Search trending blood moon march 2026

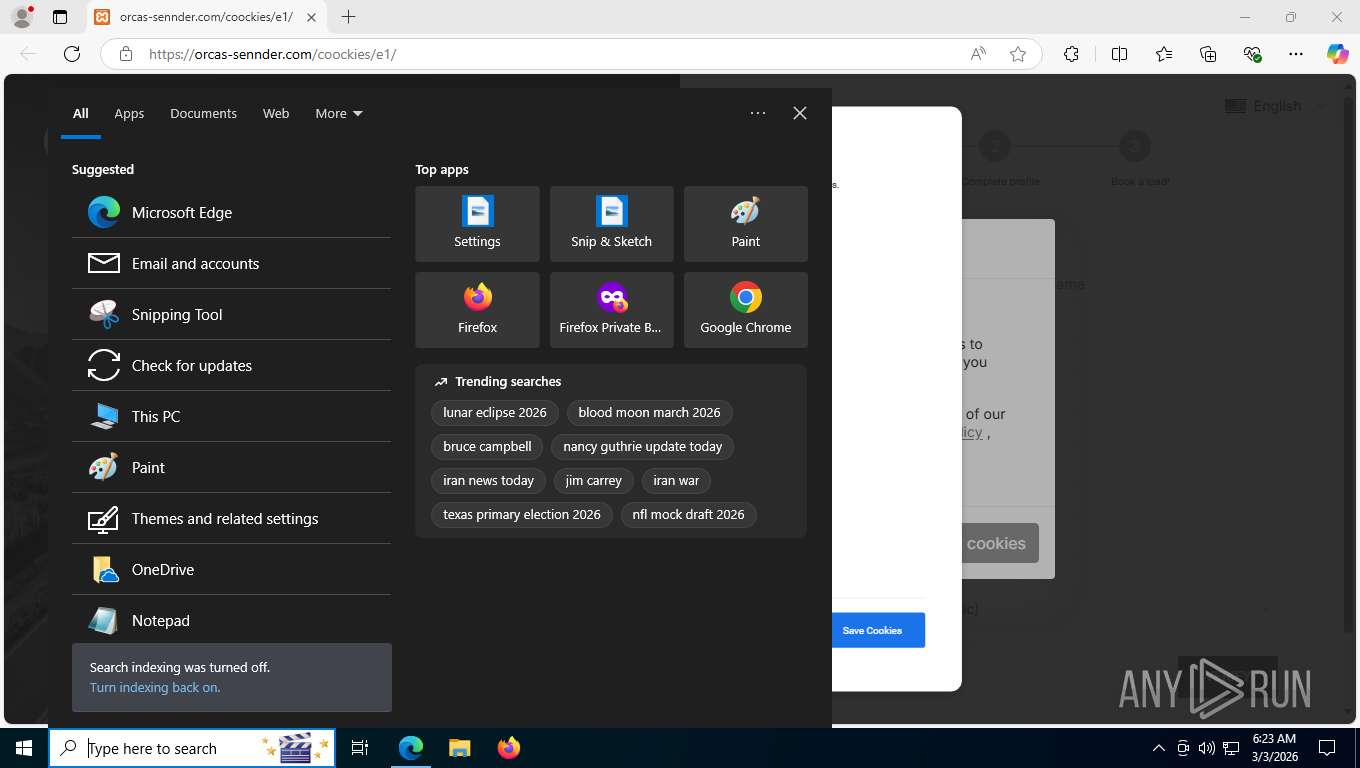pos(649,412)
